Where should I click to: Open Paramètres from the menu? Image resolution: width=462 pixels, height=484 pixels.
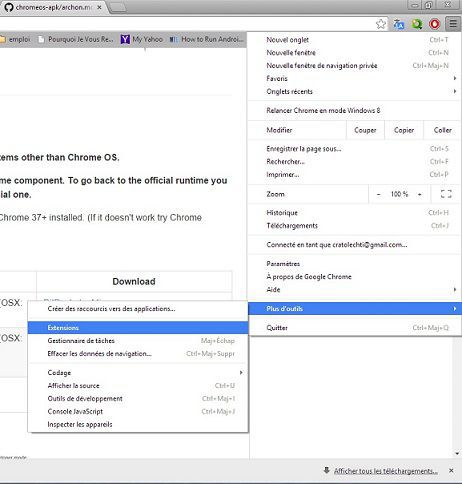click(355, 264)
